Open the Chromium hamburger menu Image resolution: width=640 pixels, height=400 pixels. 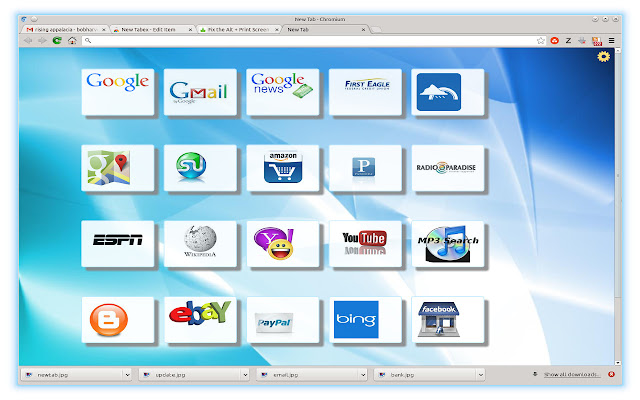click(x=611, y=40)
